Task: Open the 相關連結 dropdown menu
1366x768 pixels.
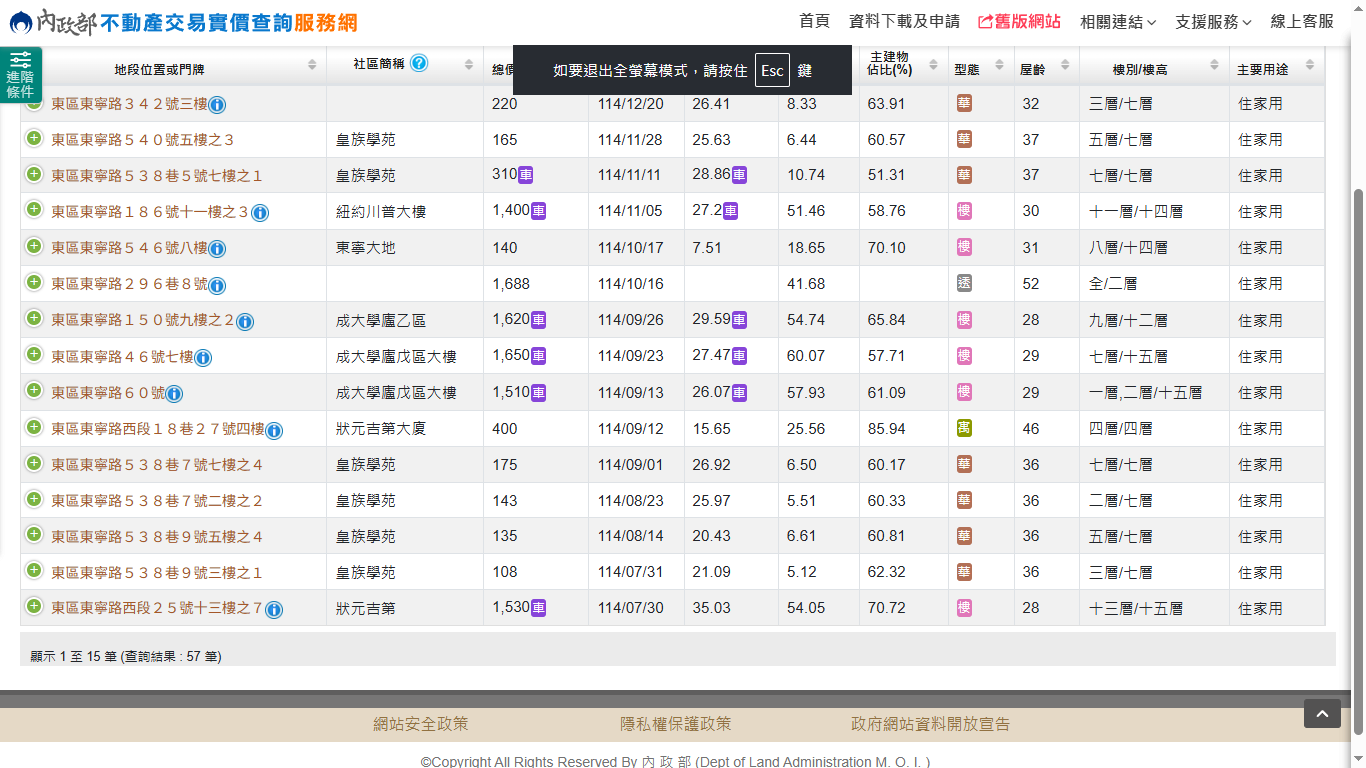Action: click(1118, 22)
